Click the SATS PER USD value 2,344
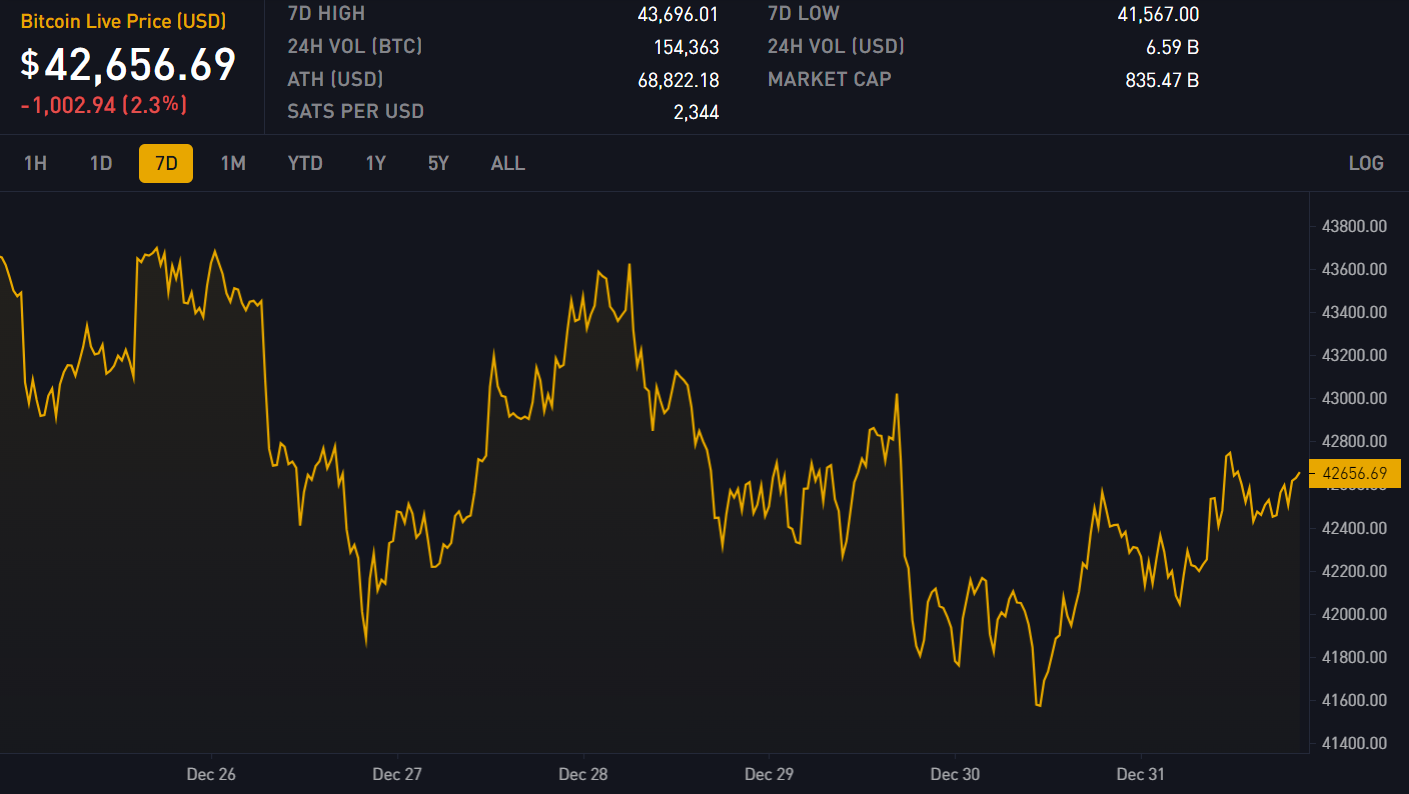This screenshot has height=794, width=1409. click(696, 111)
